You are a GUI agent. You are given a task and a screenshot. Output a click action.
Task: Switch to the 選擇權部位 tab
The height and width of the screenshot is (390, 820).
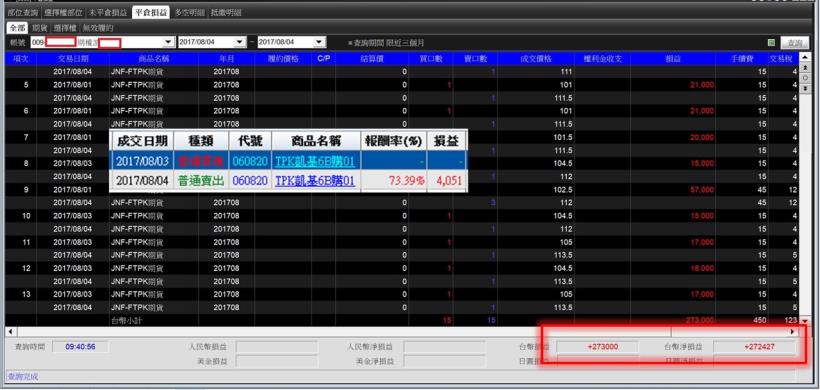coord(63,13)
